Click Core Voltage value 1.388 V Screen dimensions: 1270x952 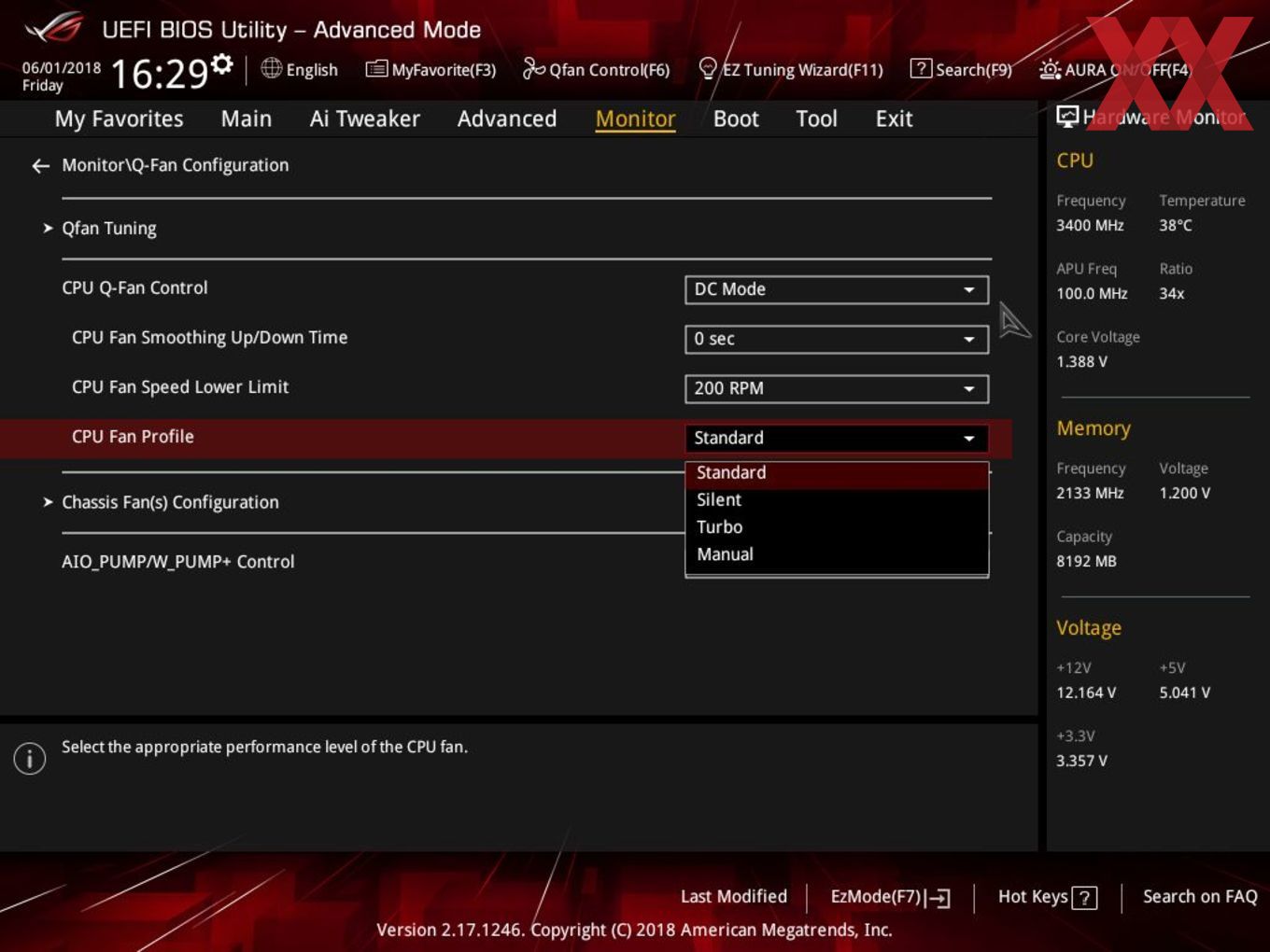pyautogui.click(x=1081, y=361)
